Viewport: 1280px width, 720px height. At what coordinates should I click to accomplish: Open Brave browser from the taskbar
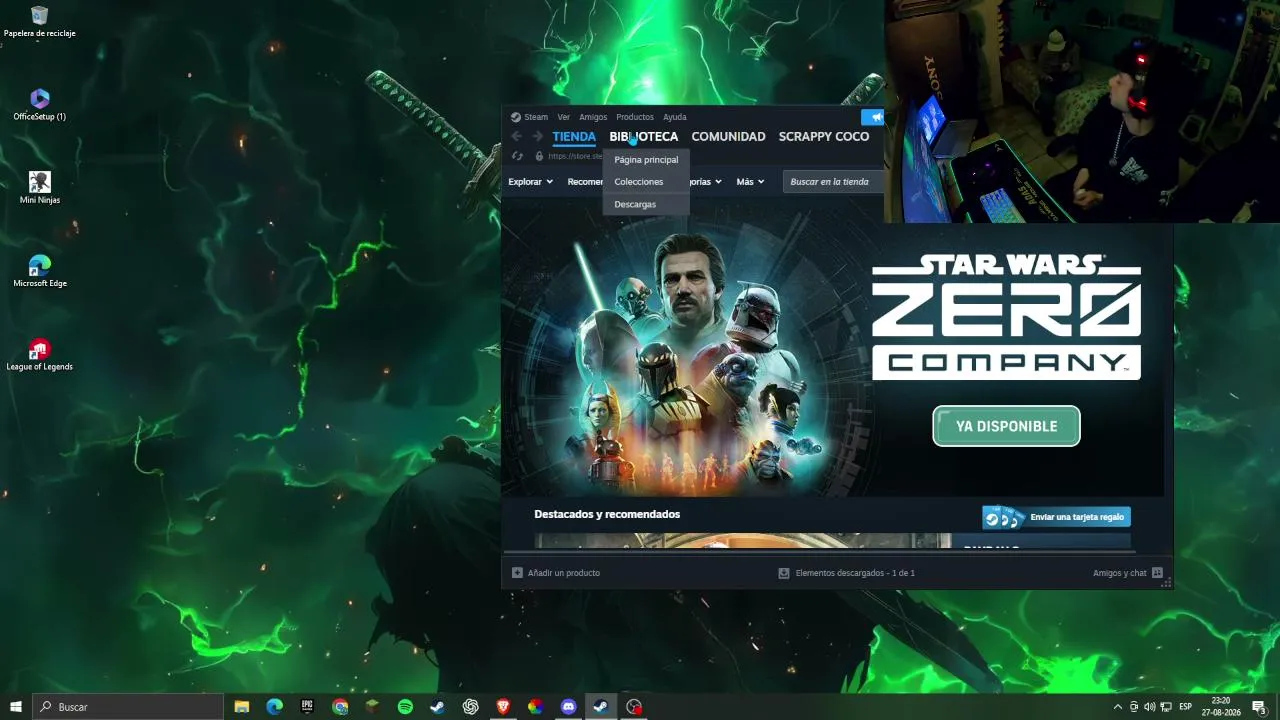pyautogui.click(x=503, y=707)
